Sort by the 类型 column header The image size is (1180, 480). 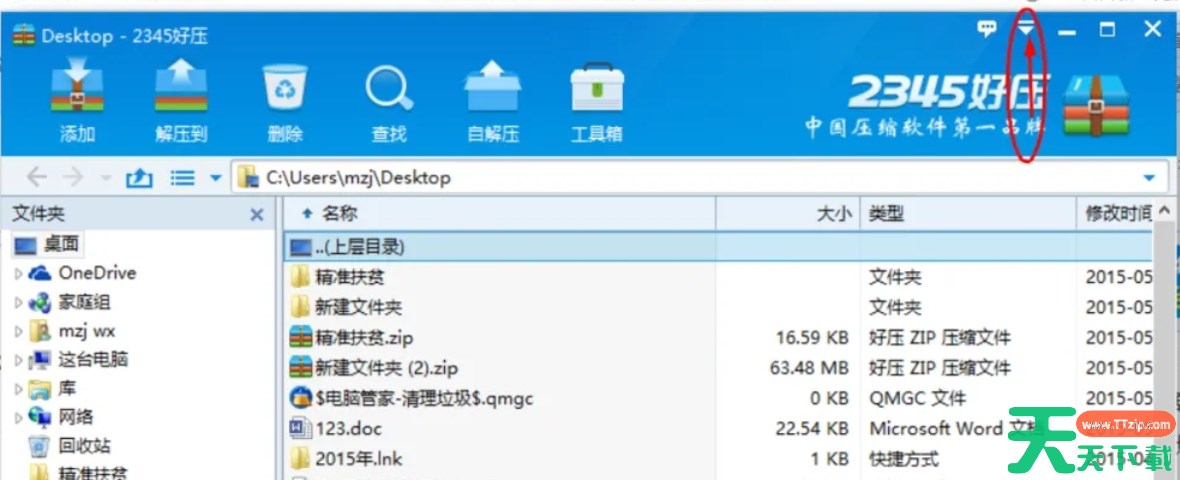pyautogui.click(x=968, y=214)
